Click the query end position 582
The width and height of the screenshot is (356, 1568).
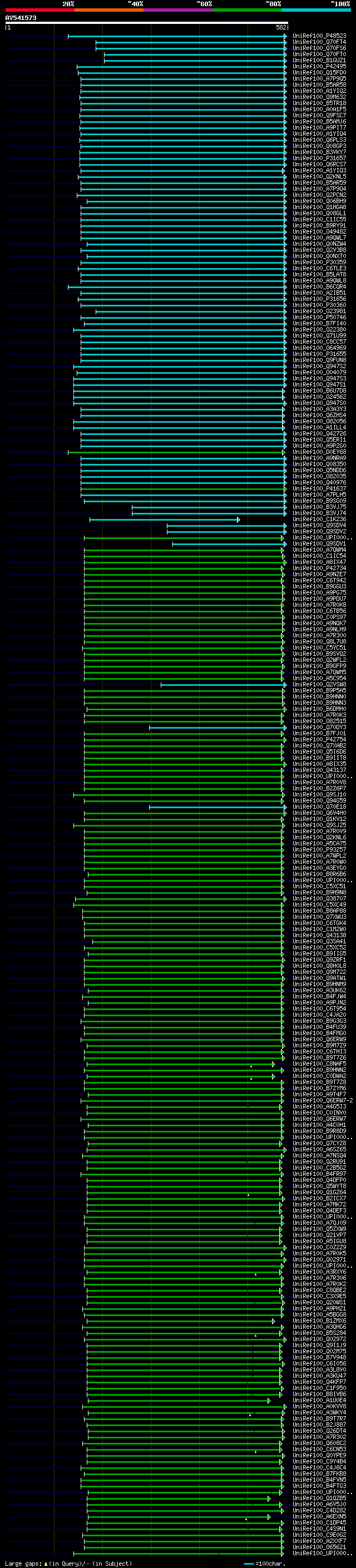pyautogui.click(x=281, y=27)
